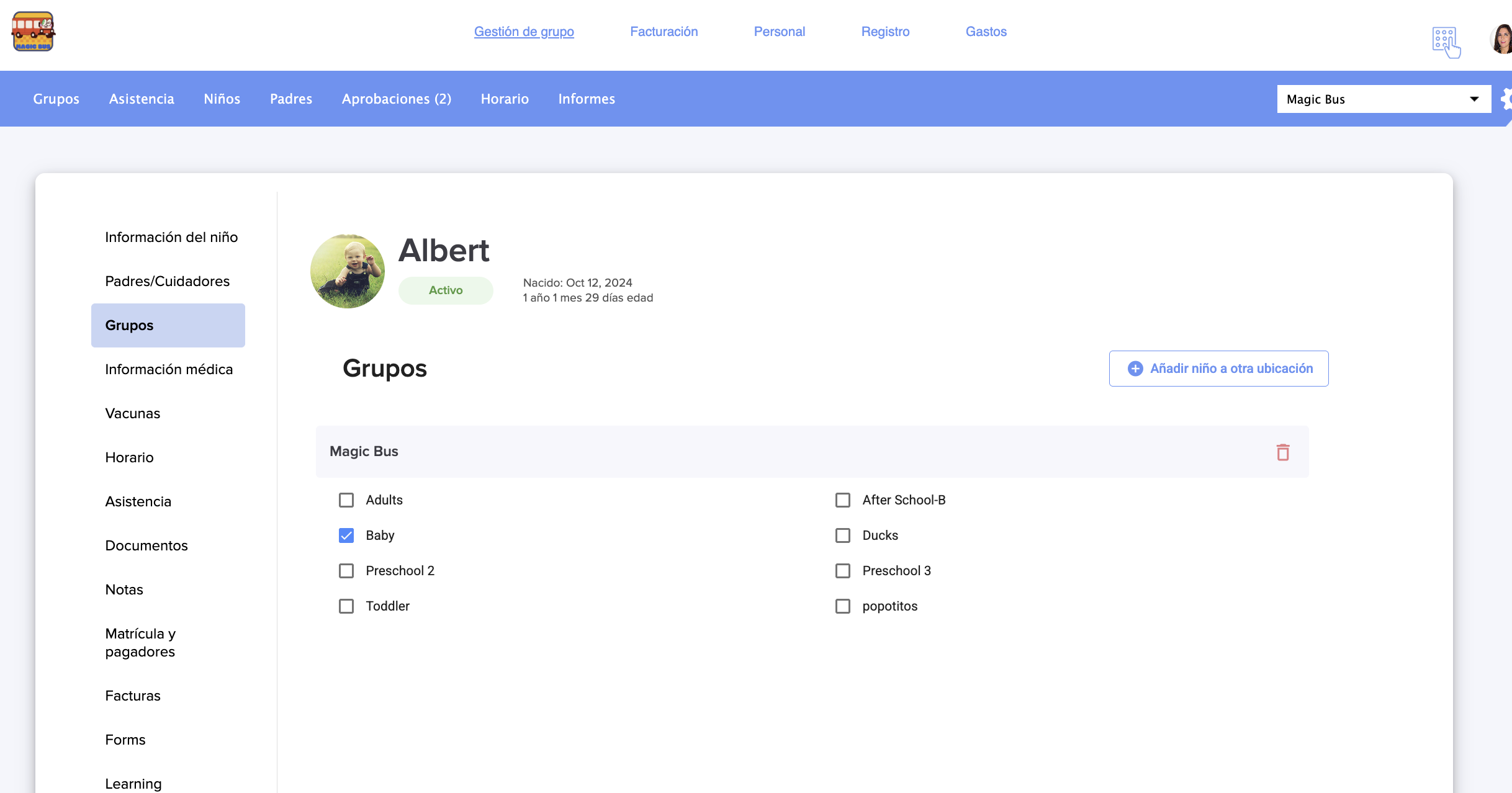This screenshot has height=793, width=1512.
Task: Click the Activo status badge
Action: (x=445, y=290)
